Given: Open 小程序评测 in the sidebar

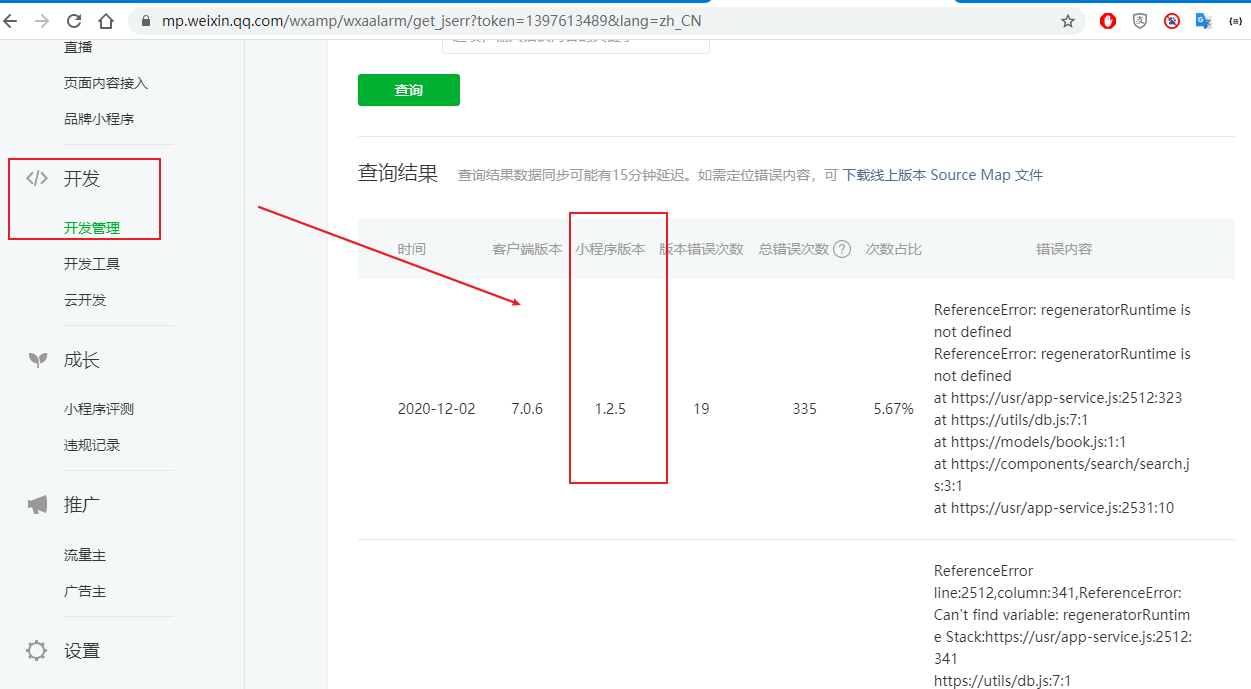Looking at the screenshot, I should 99,409.
